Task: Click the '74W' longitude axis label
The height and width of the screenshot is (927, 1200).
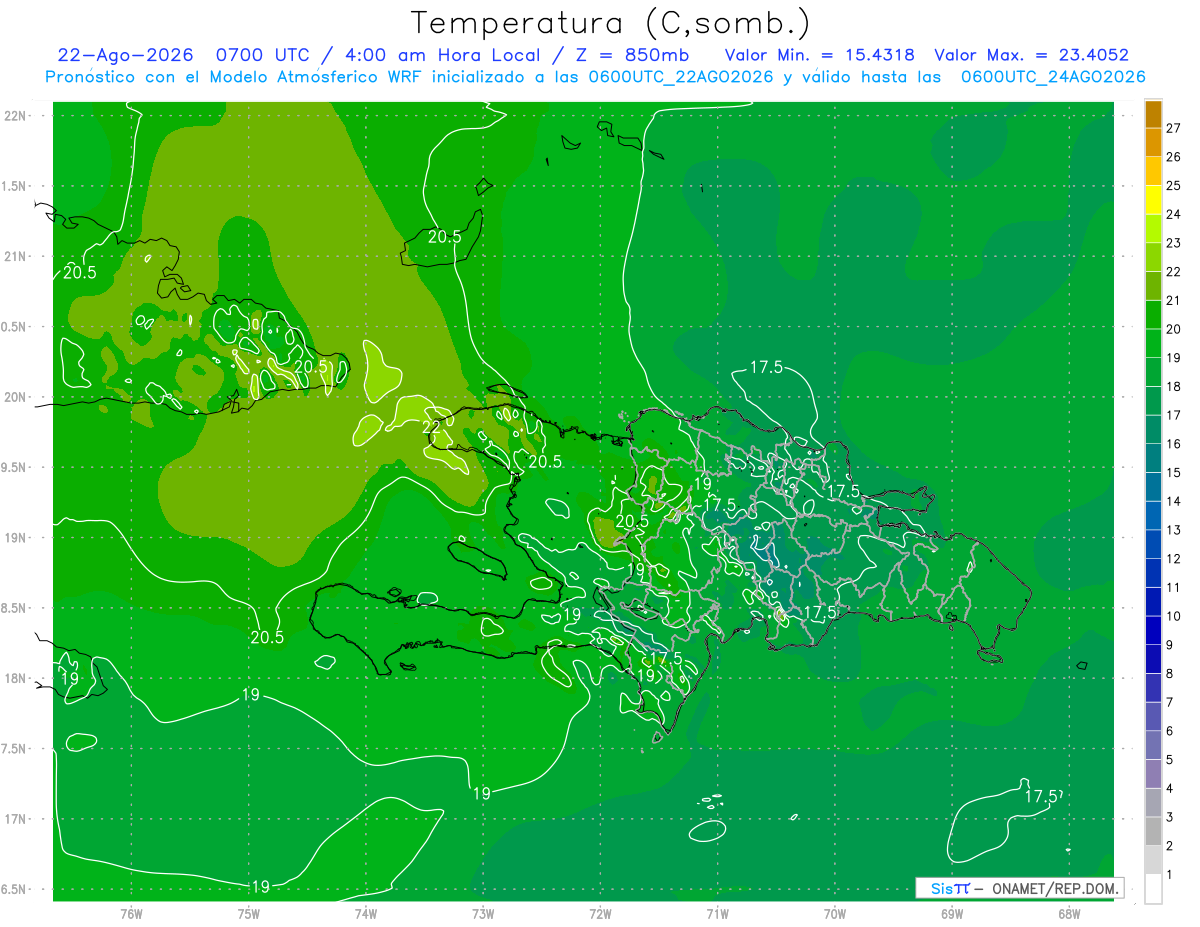Action: (365, 913)
